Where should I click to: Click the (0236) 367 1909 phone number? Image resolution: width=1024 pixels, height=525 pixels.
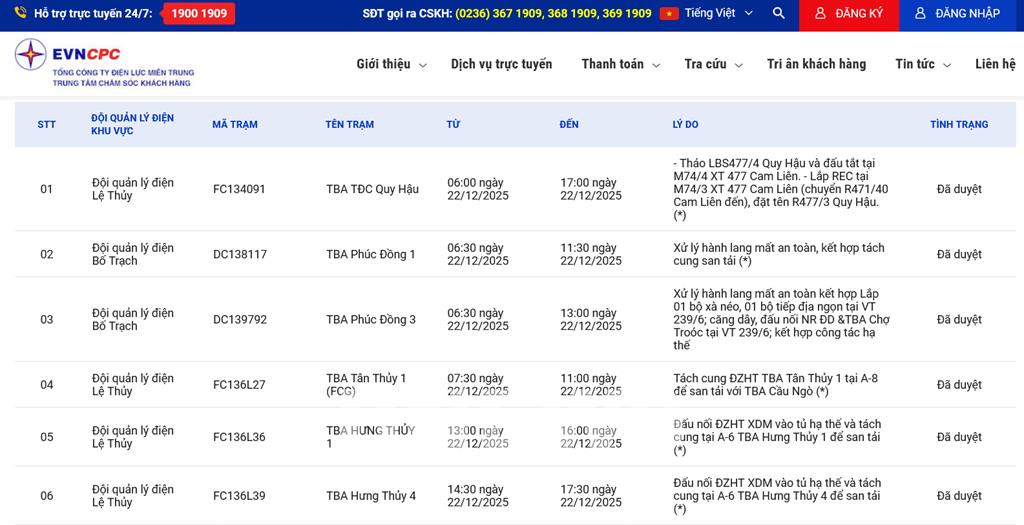498,14
